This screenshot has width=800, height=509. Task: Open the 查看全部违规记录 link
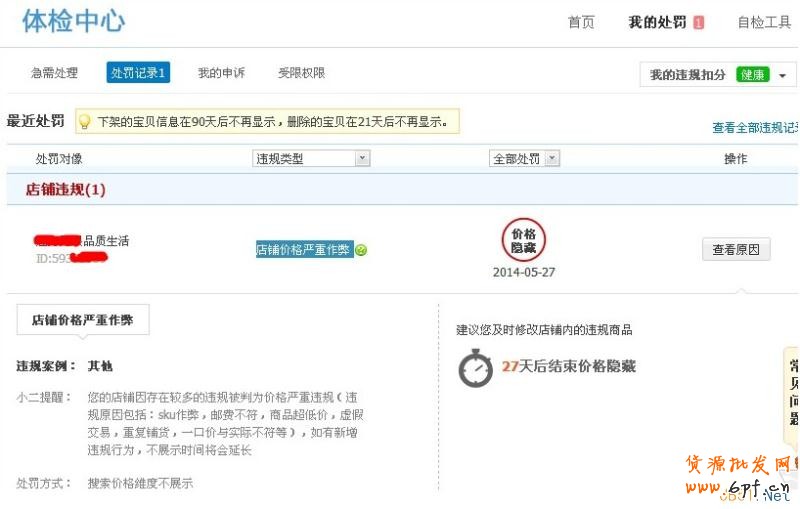tap(755, 128)
